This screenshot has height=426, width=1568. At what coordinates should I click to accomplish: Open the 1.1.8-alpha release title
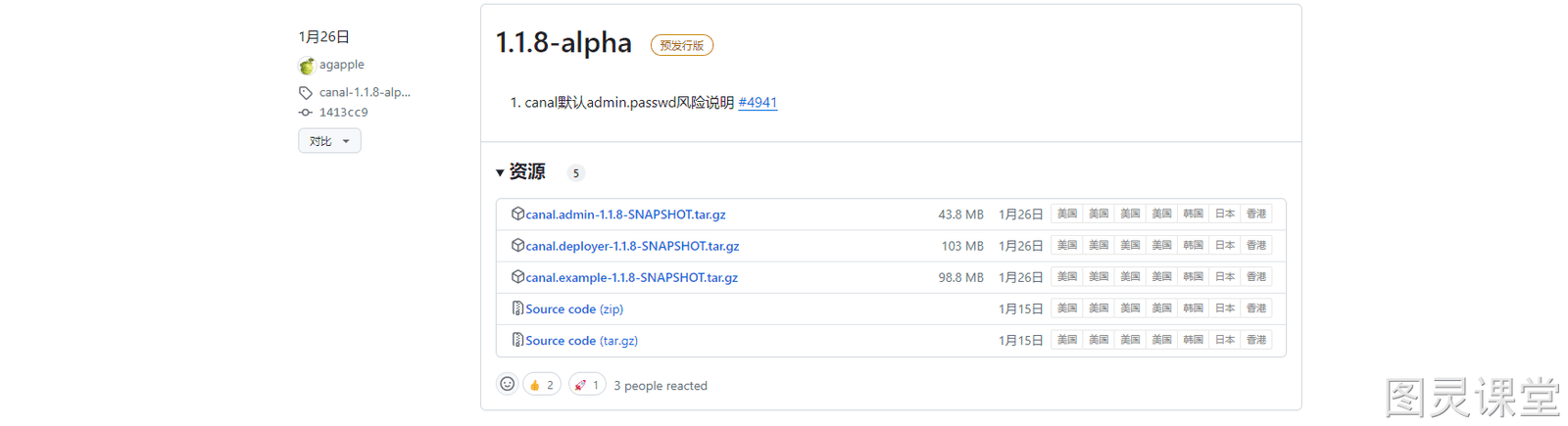563,43
